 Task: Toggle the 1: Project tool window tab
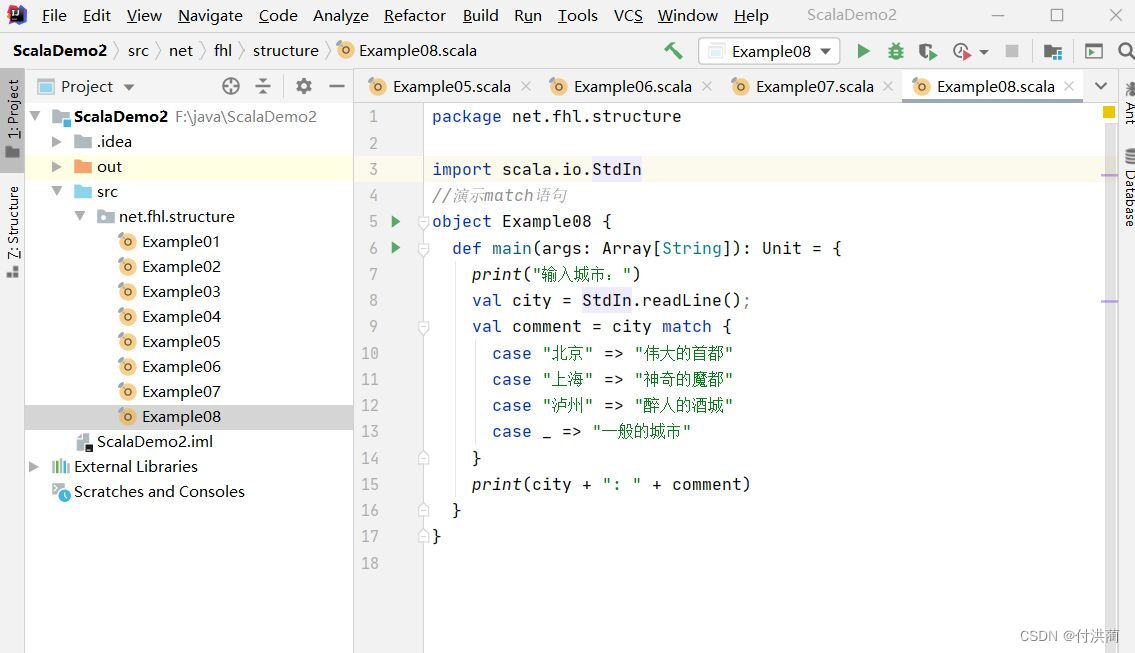coord(12,119)
